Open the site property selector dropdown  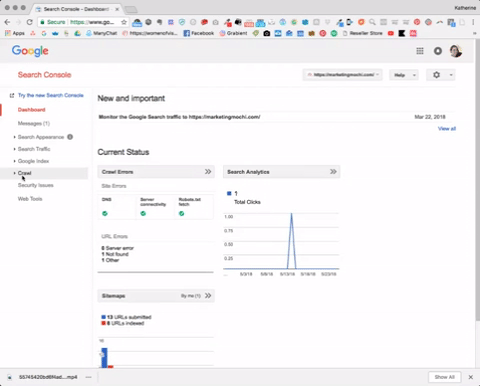[343, 75]
